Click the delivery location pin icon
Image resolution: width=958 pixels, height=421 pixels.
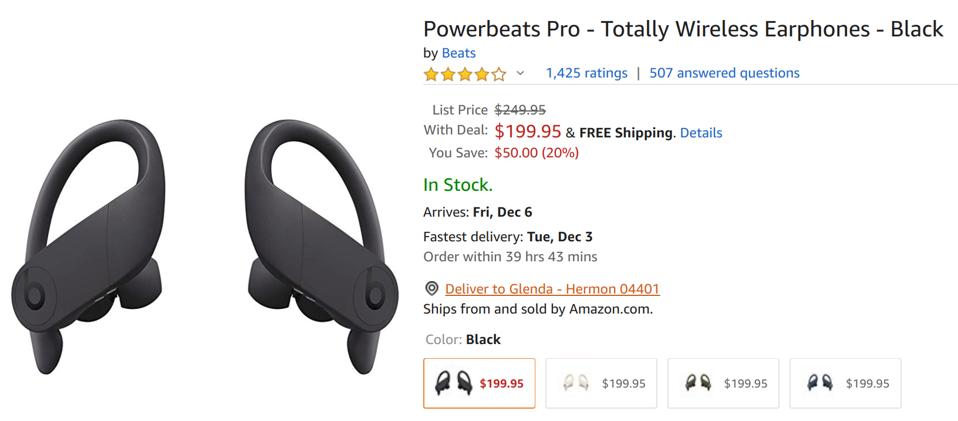431,289
